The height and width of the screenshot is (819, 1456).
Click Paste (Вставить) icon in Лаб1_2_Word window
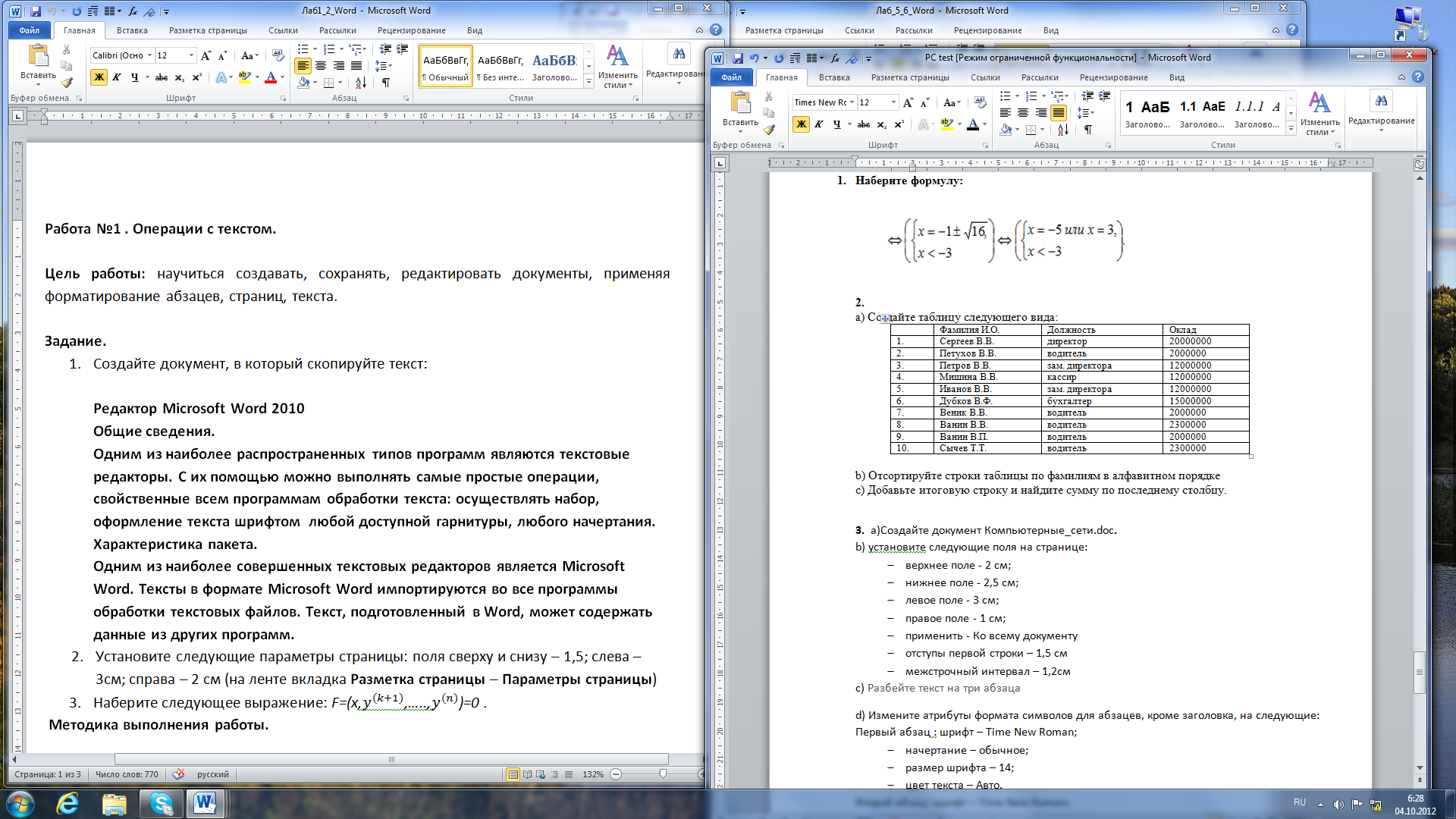pos(38,56)
